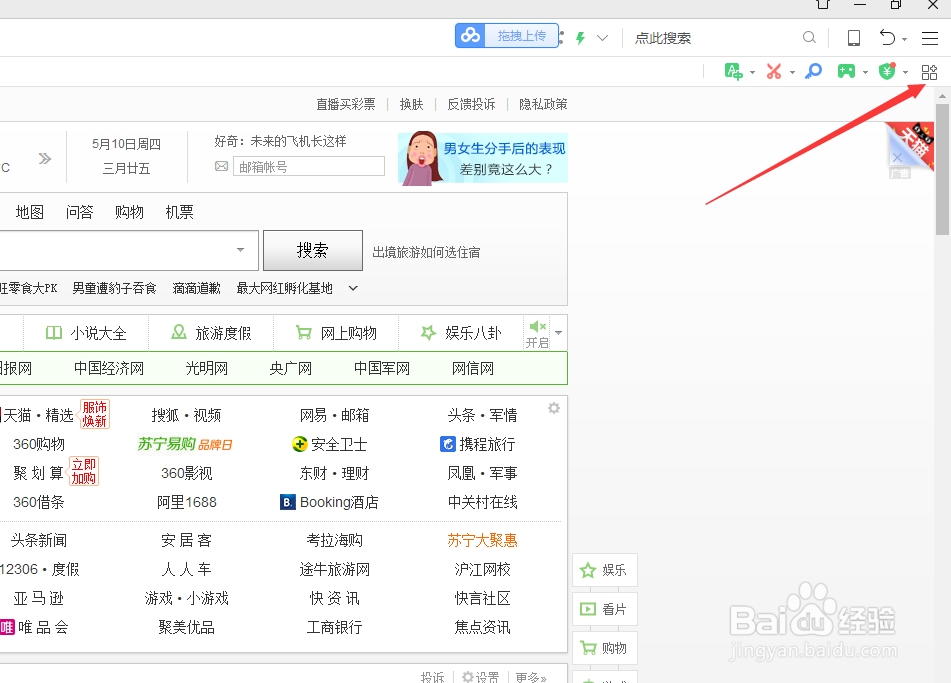Screen dimensions: 951x683
Task: Open the 网上购物 tab with cart icon
Action: (336, 333)
